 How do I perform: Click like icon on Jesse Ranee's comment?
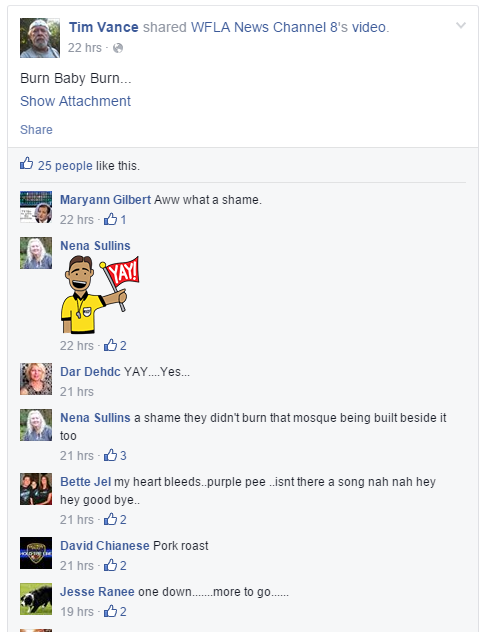pyautogui.click(x=110, y=611)
